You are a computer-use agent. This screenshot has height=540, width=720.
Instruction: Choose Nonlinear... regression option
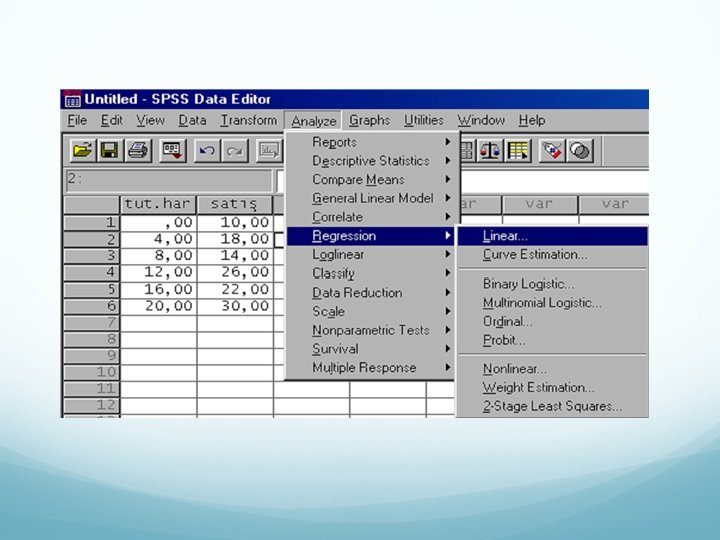coord(552,369)
